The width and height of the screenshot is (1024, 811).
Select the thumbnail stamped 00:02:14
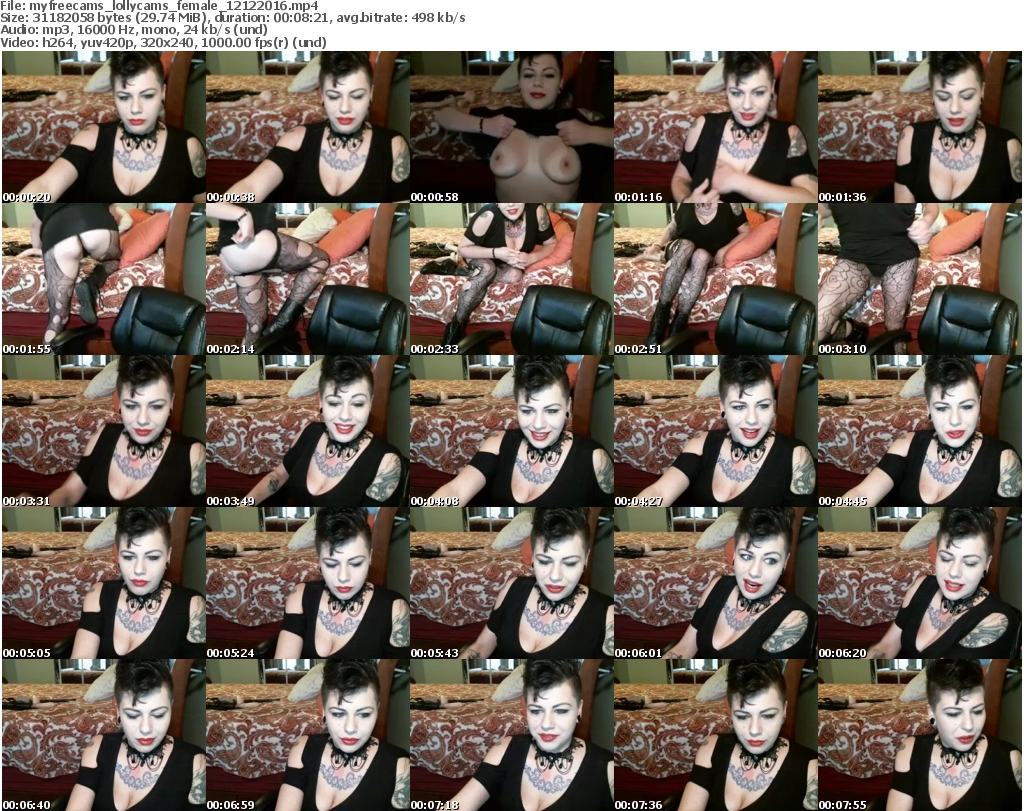[308, 279]
